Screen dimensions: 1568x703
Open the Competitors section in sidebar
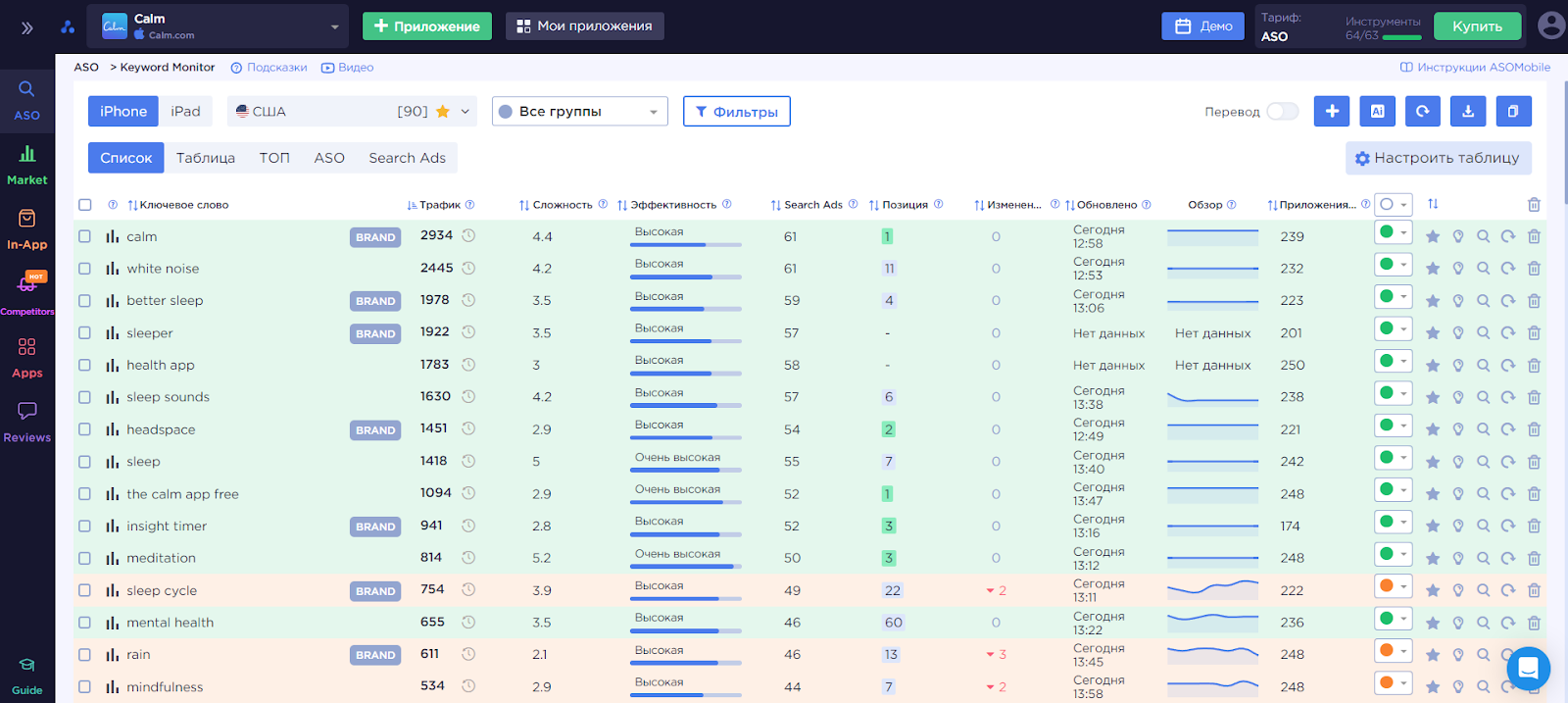coord(26,294)
